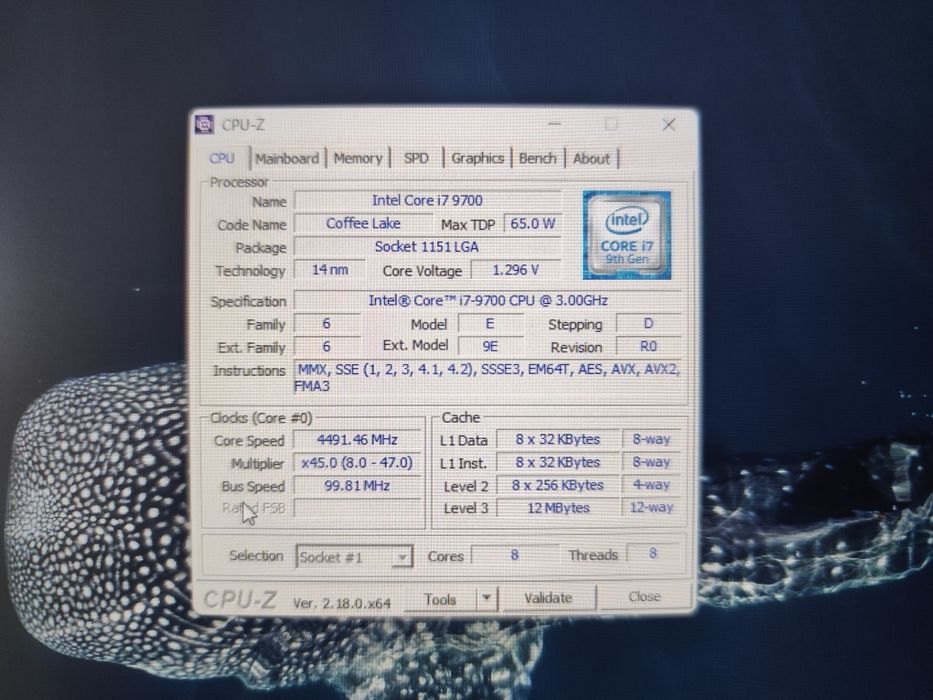Click the Core Voltage value 1.296 V
933x700 pixels.
(x=515, y=270)
